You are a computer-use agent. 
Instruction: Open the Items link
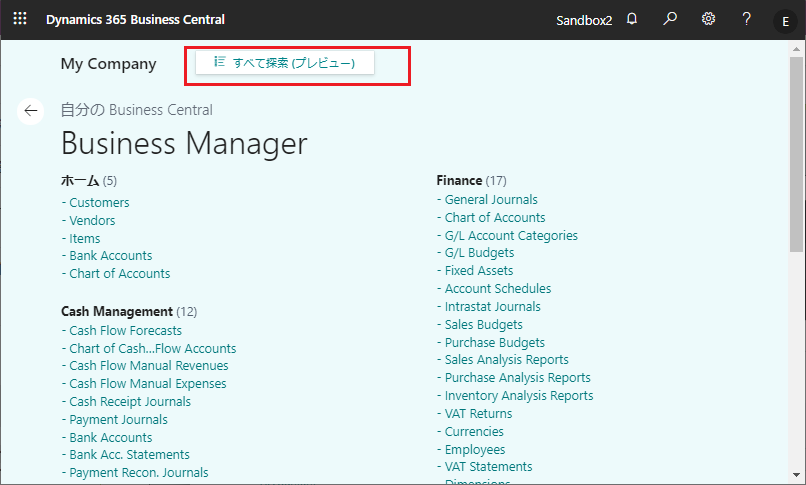click(85, 238)
